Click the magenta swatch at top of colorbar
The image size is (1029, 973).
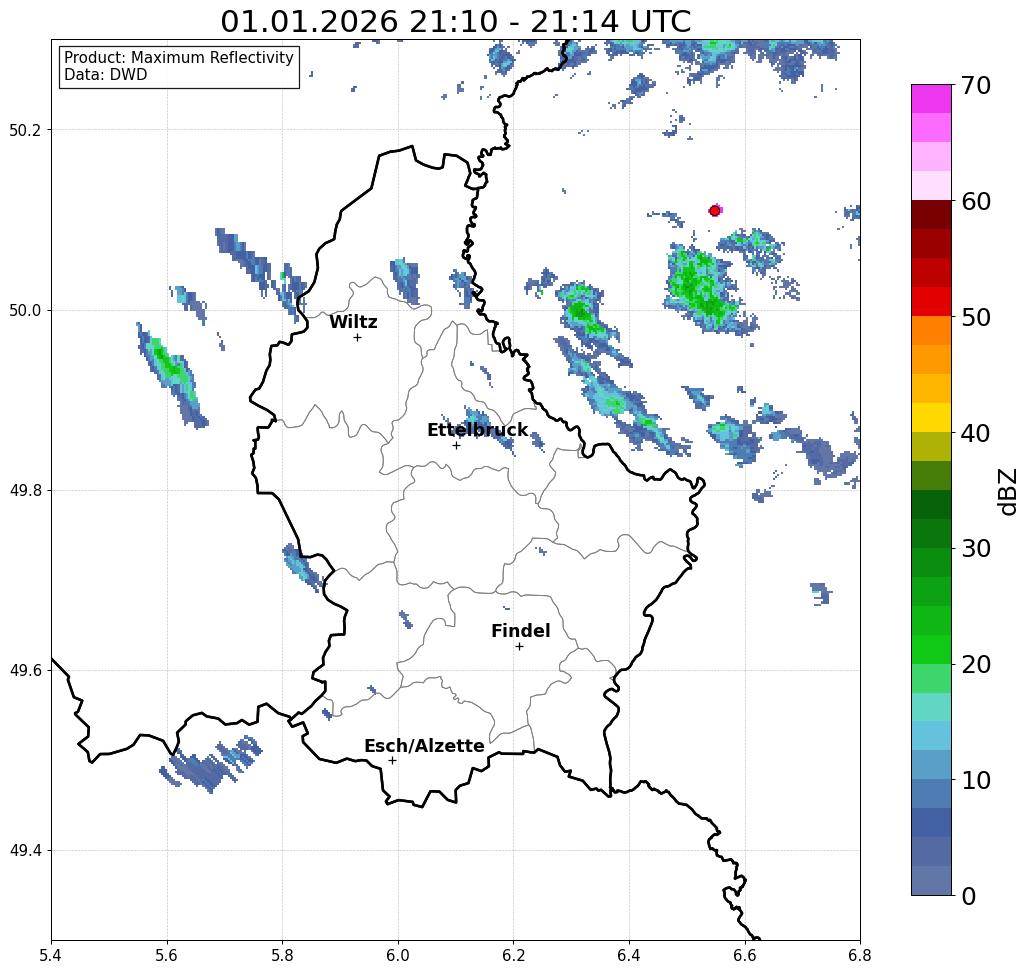click(x=931, y=99)
